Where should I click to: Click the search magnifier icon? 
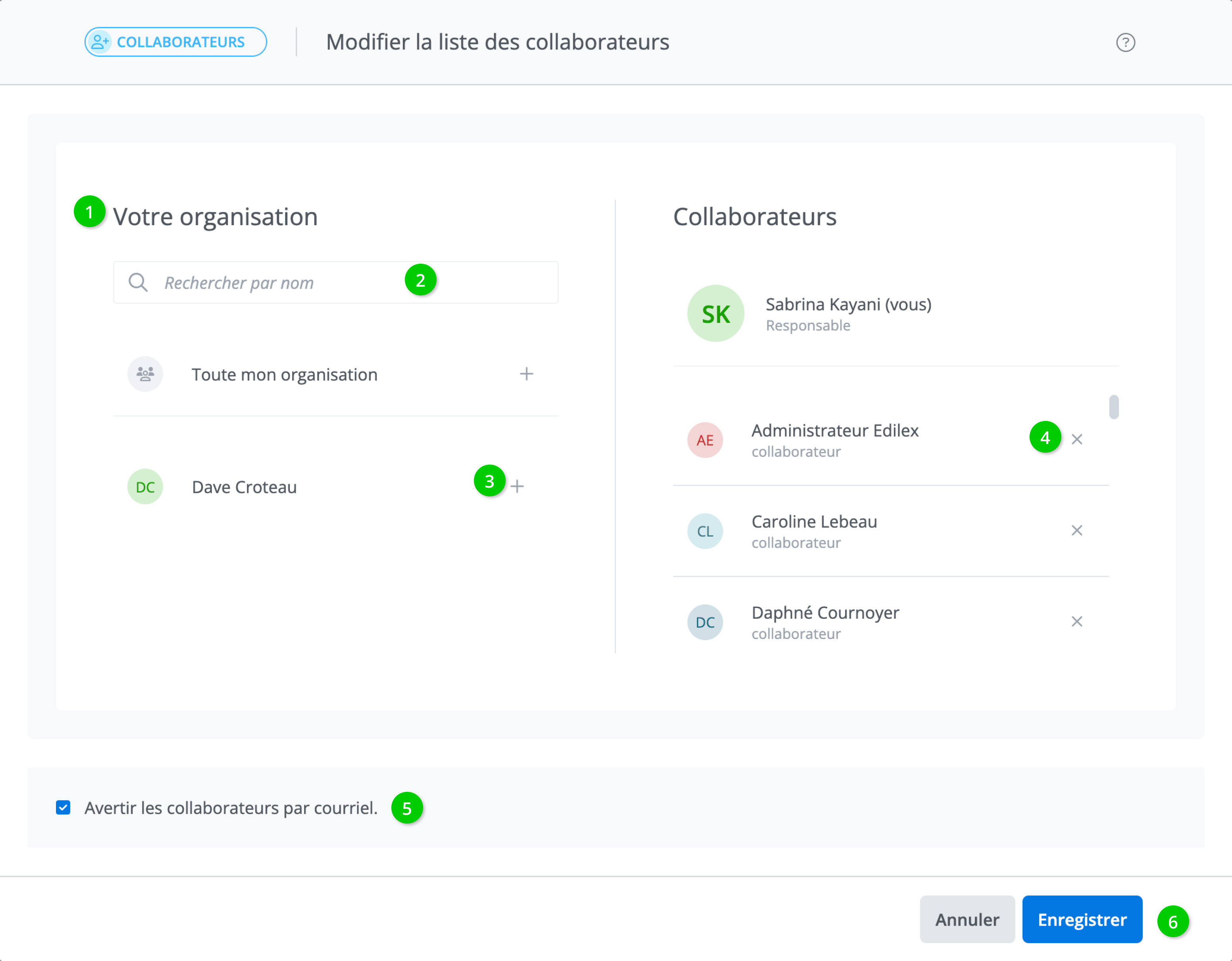[138, 282]
